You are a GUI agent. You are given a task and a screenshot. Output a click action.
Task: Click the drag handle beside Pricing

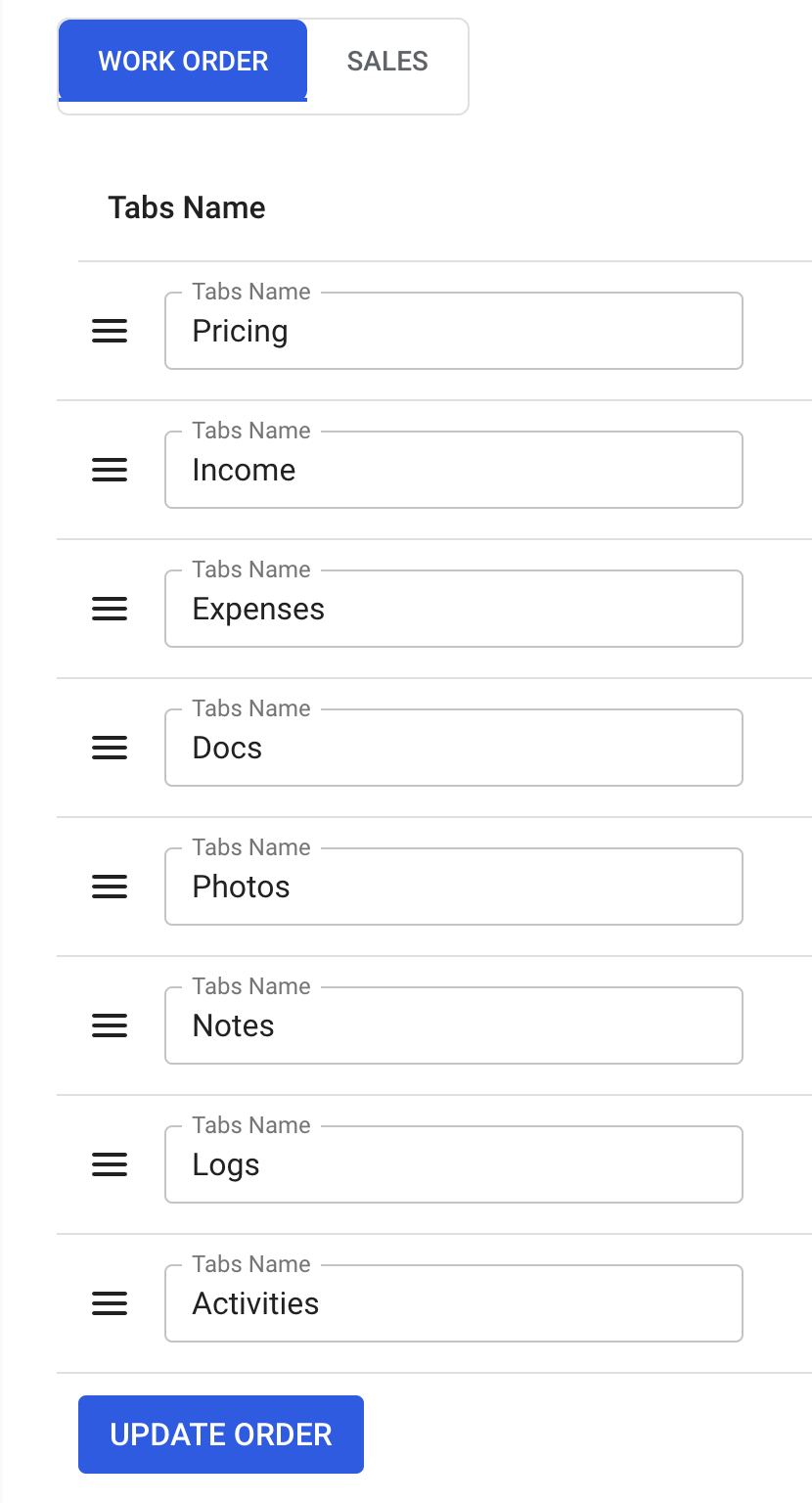pyautogui.click(x=110, y=332)
